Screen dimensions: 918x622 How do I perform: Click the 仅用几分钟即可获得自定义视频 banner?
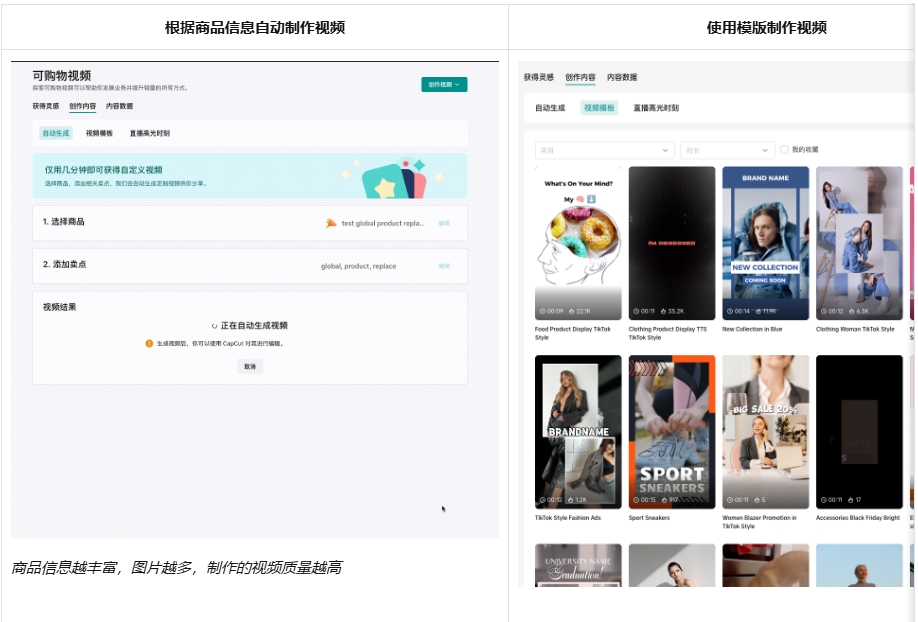[x=250, y=176]
